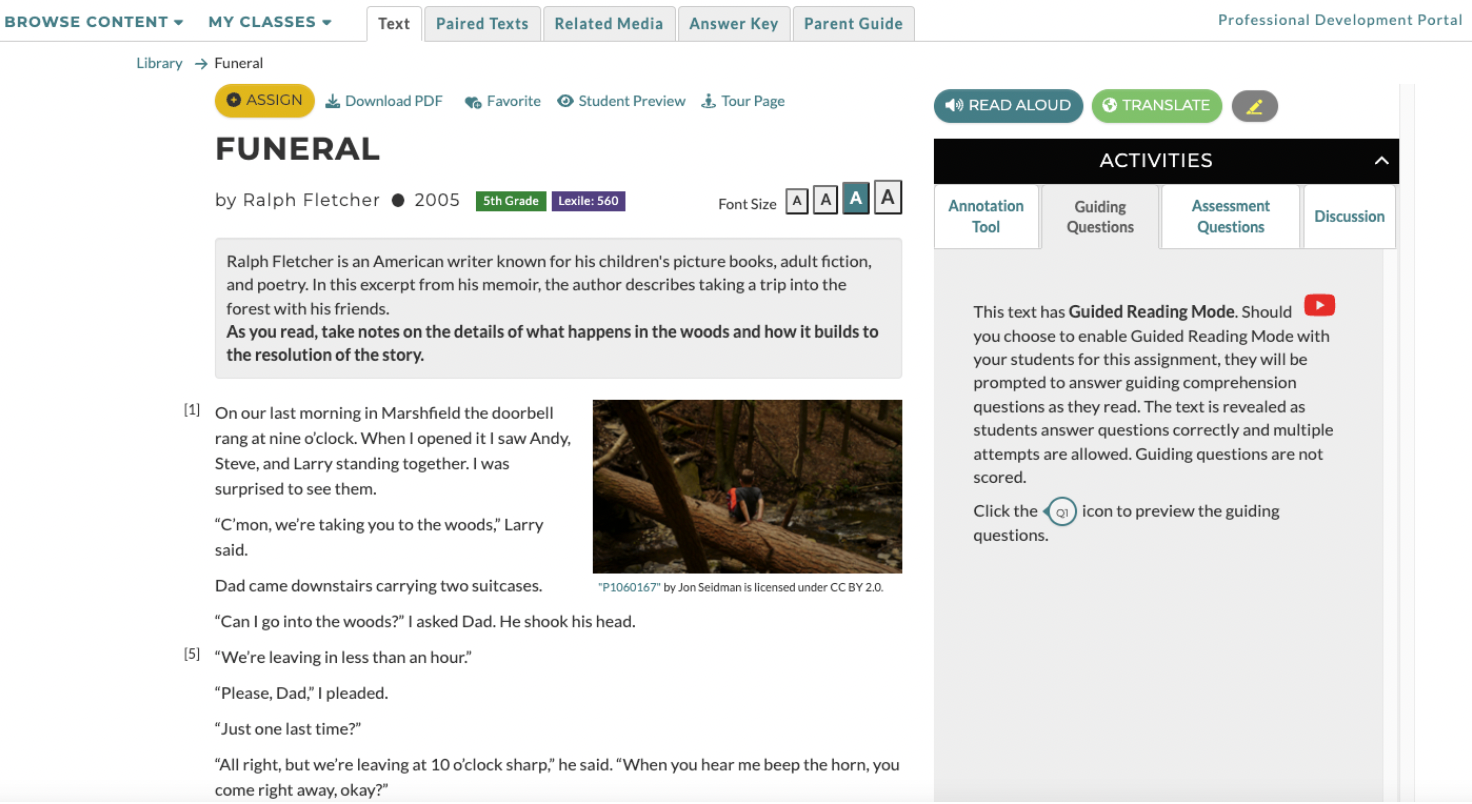
Task: Switch to the Annotation Tool tab
Action: coord(986,216)
